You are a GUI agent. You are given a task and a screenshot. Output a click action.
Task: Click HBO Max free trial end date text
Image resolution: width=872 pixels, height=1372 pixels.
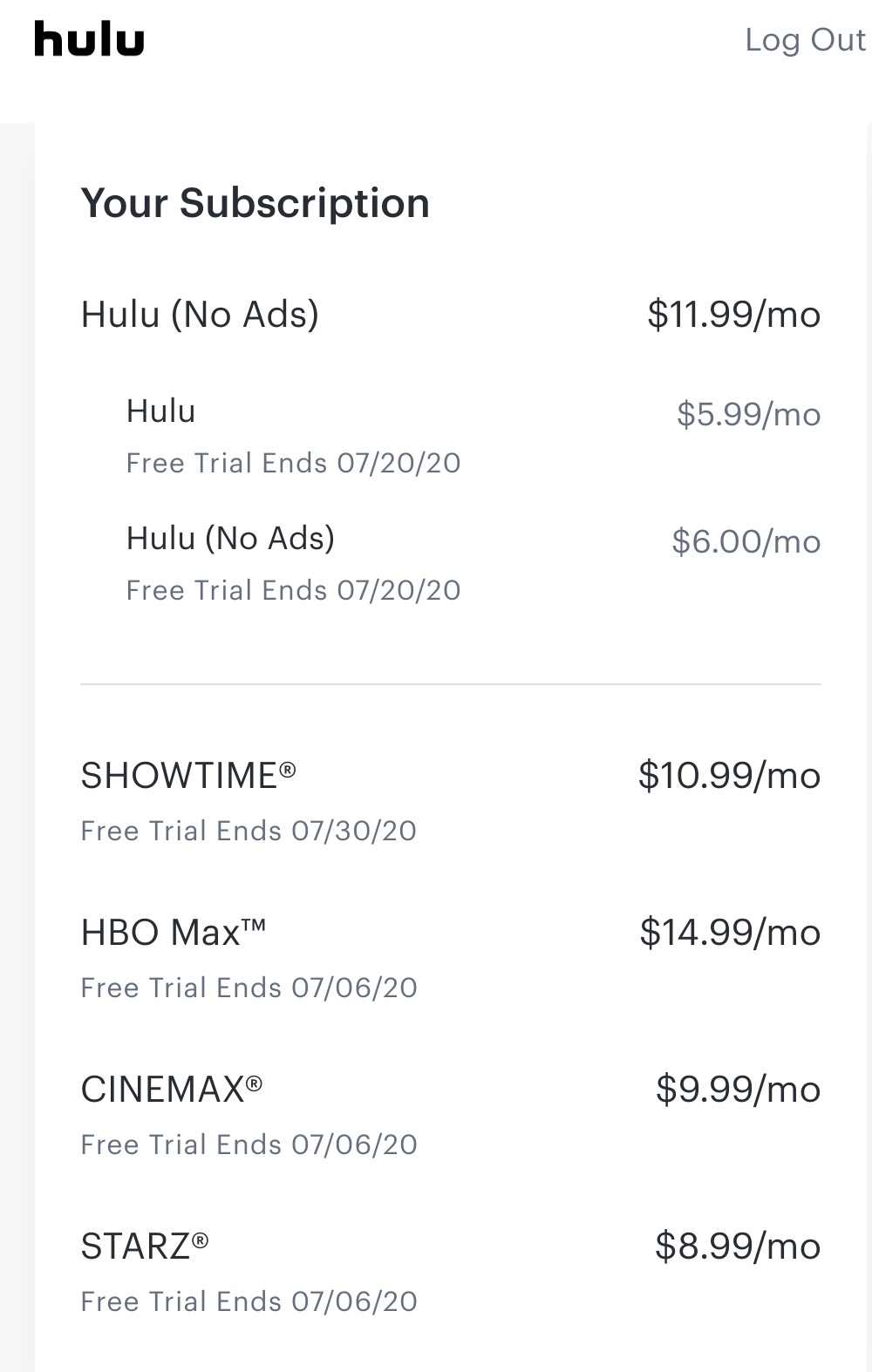(x=249, y=988)
